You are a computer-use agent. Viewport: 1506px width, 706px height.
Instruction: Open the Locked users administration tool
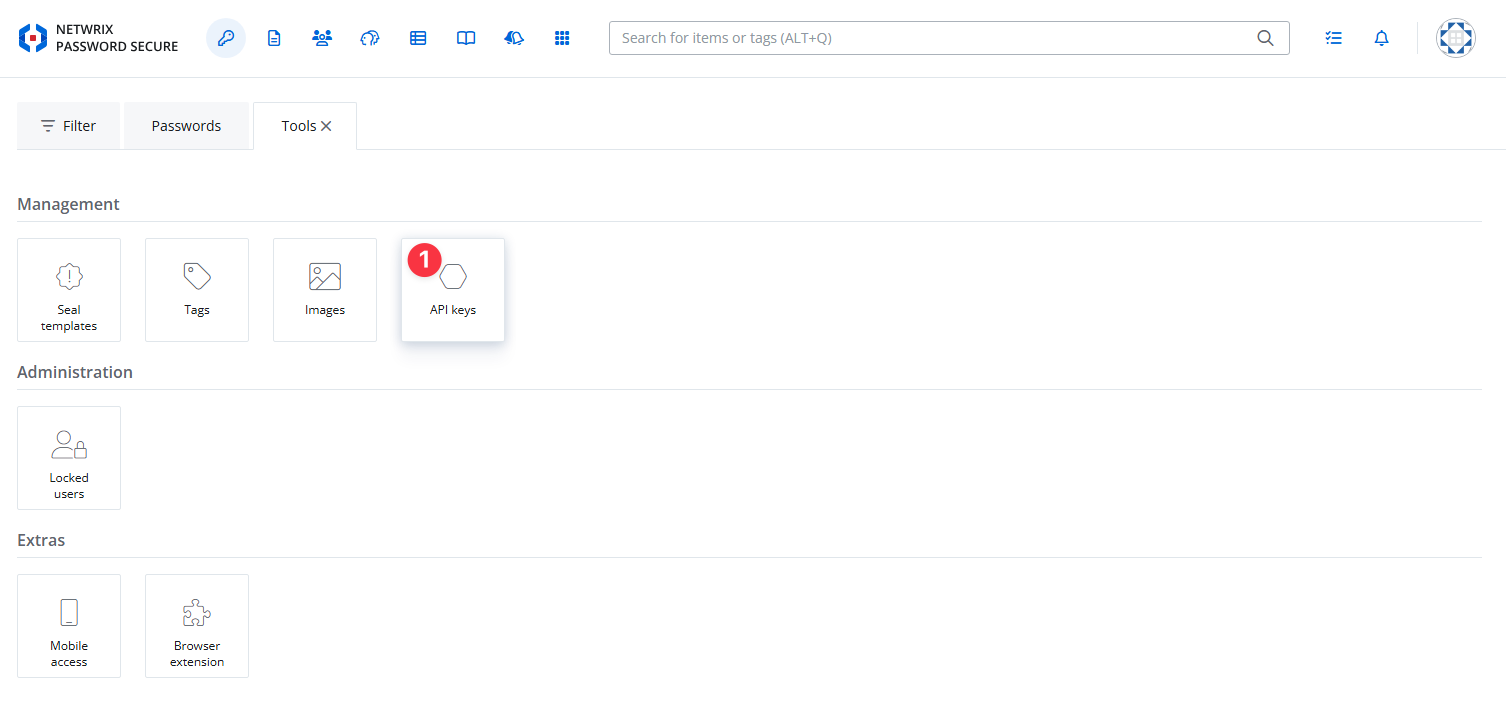pos(68,458)
